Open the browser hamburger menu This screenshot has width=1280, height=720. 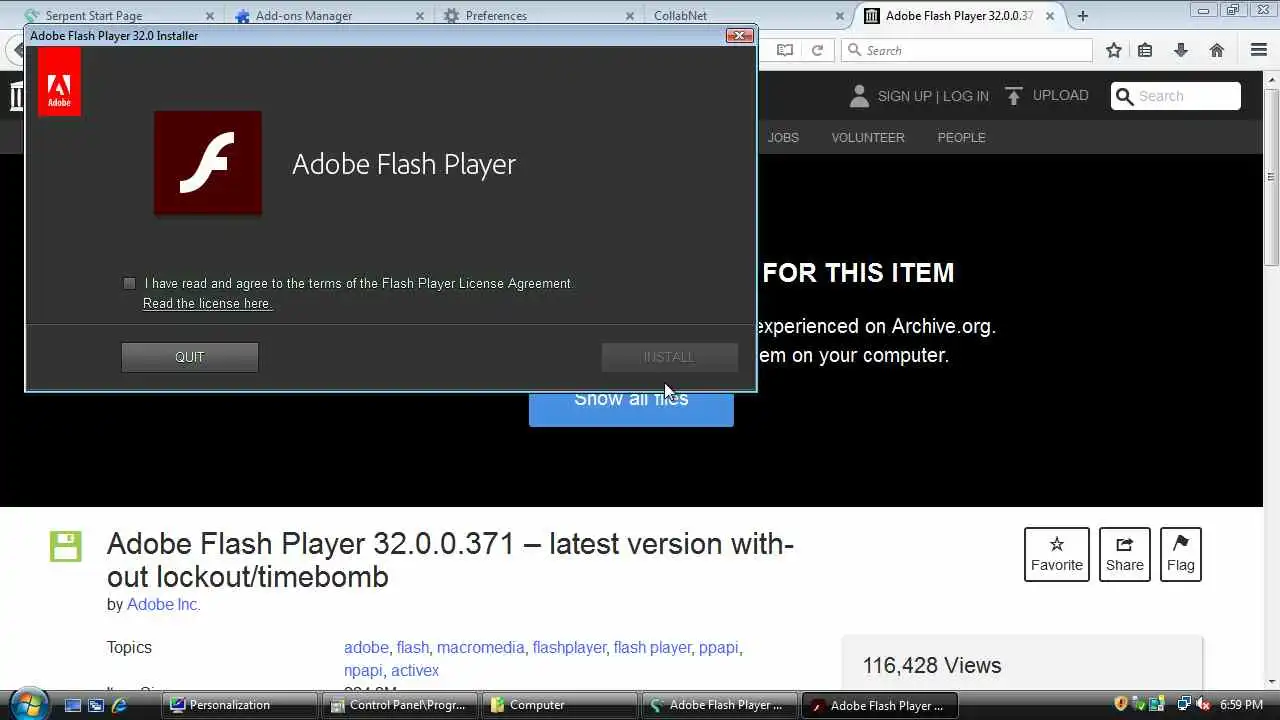coord(1259,50)
